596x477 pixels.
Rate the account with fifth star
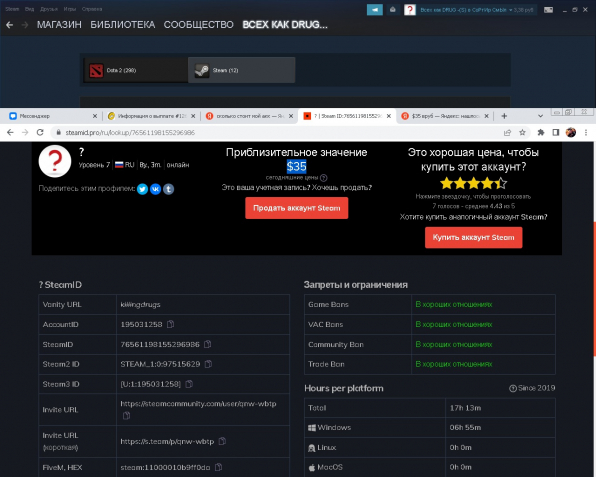click(501, 183)
